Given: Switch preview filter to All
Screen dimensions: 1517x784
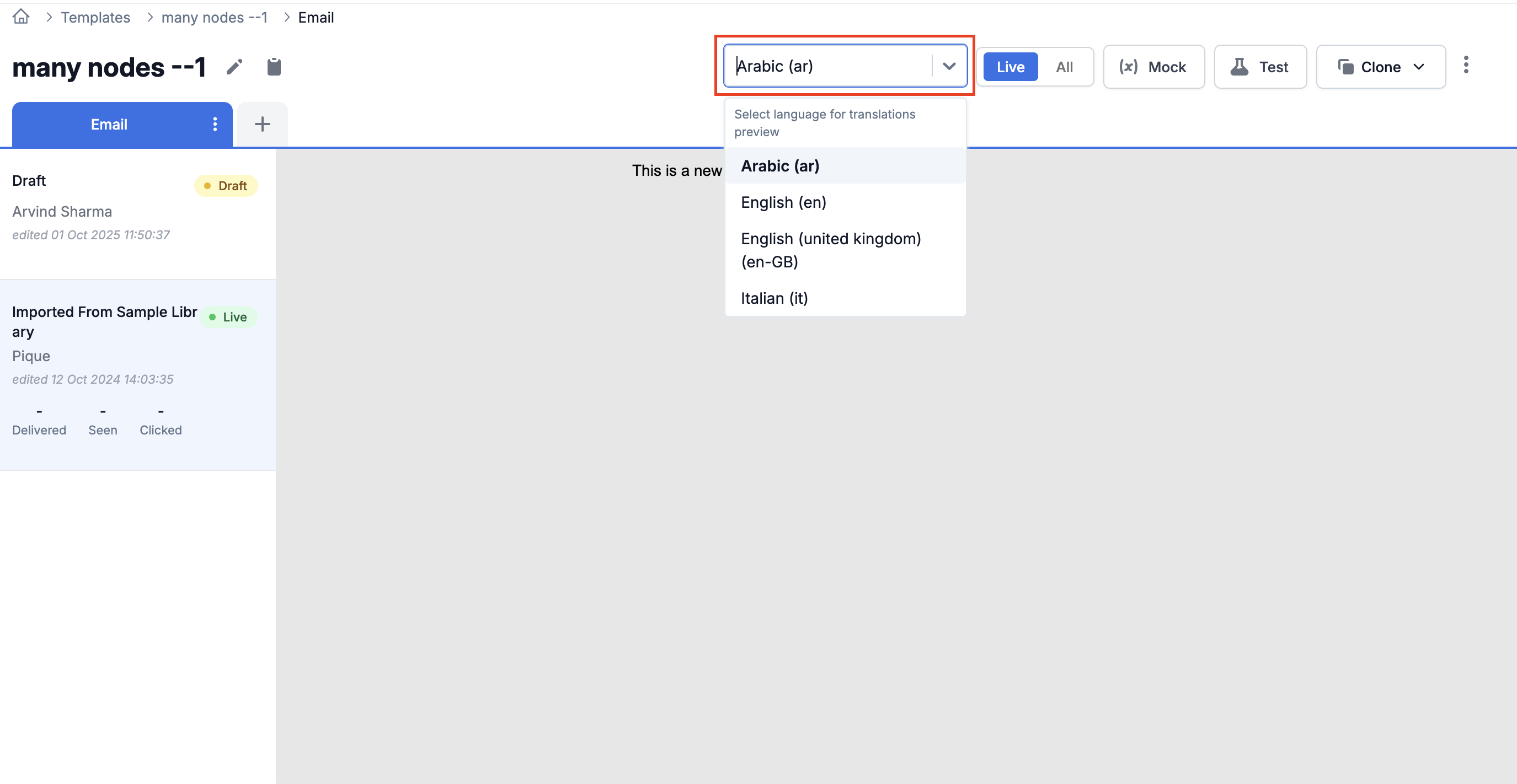Looking at the screenshot, I should [1064, 67].
